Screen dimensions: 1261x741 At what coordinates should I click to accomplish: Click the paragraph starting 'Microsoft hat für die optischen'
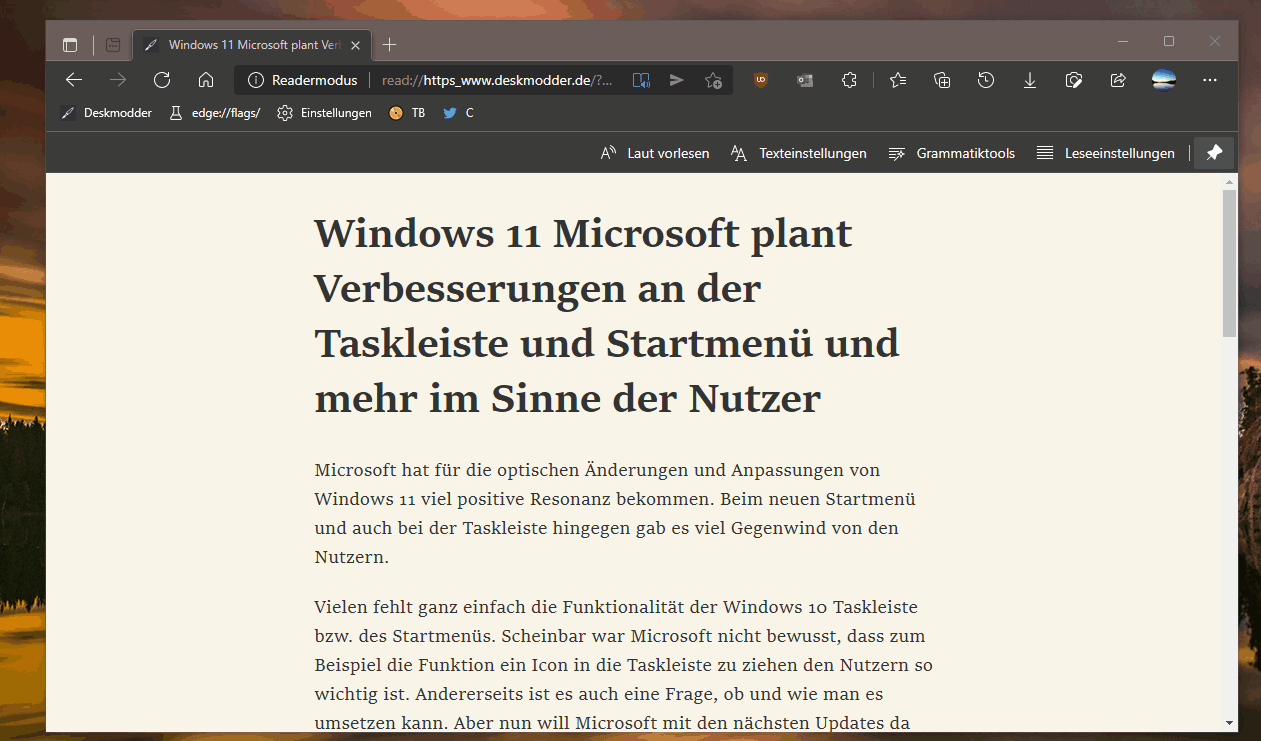(x=615, y=513)
